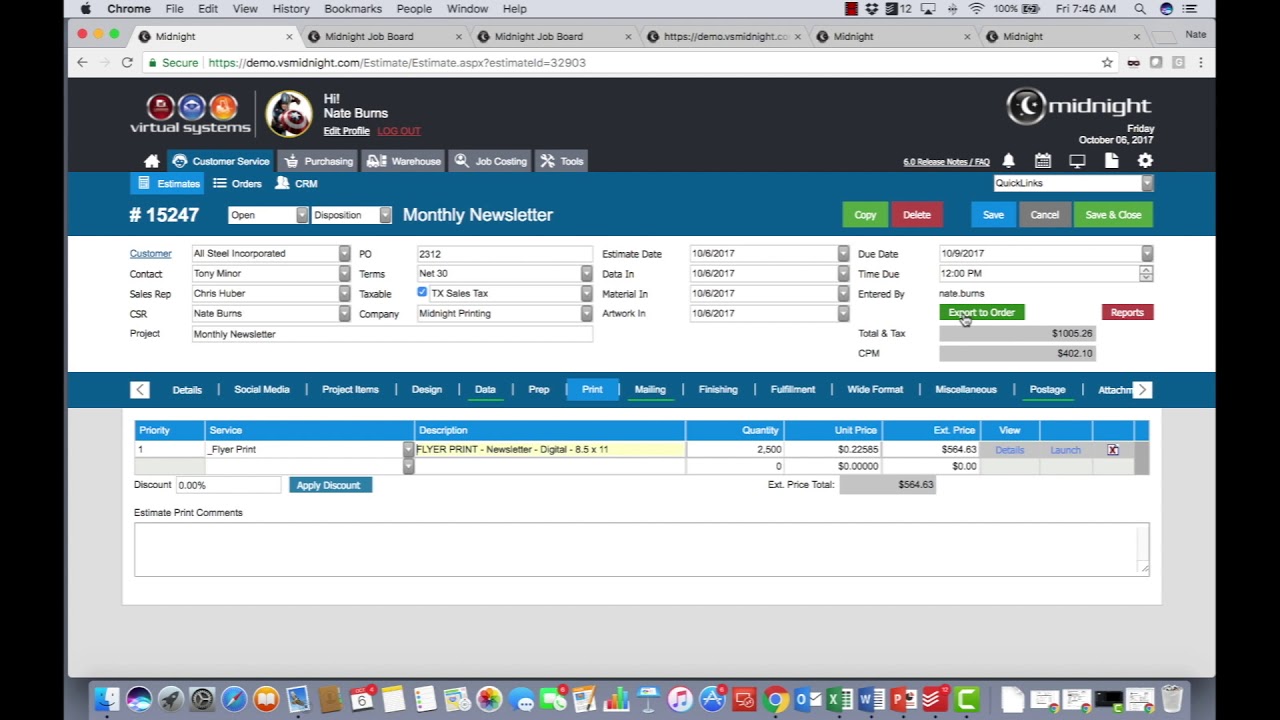The image size is (1280, 720).
Task: Switch to the CRM tab
Action: pyautogui.click(x=297, y=184)
